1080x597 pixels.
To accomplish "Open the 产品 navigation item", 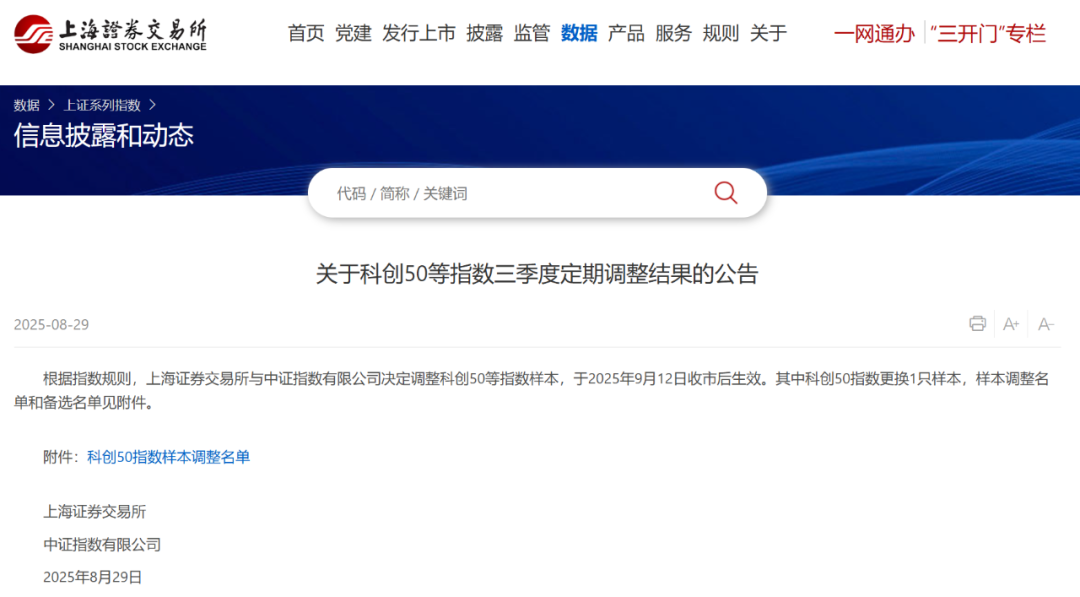I will (x=626, y=33).
